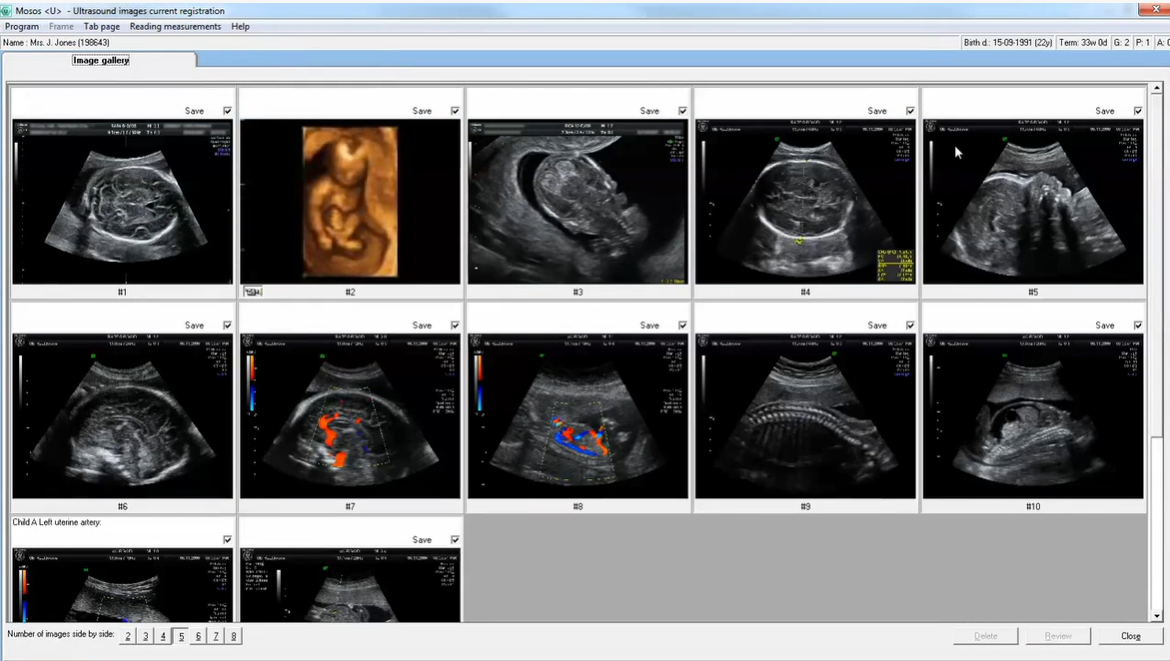The height and width of the screenshot is (661, 1170).
Task: Select color Doppler thumbnail #8
Action: pyautogui.click(x=578, y=416)
